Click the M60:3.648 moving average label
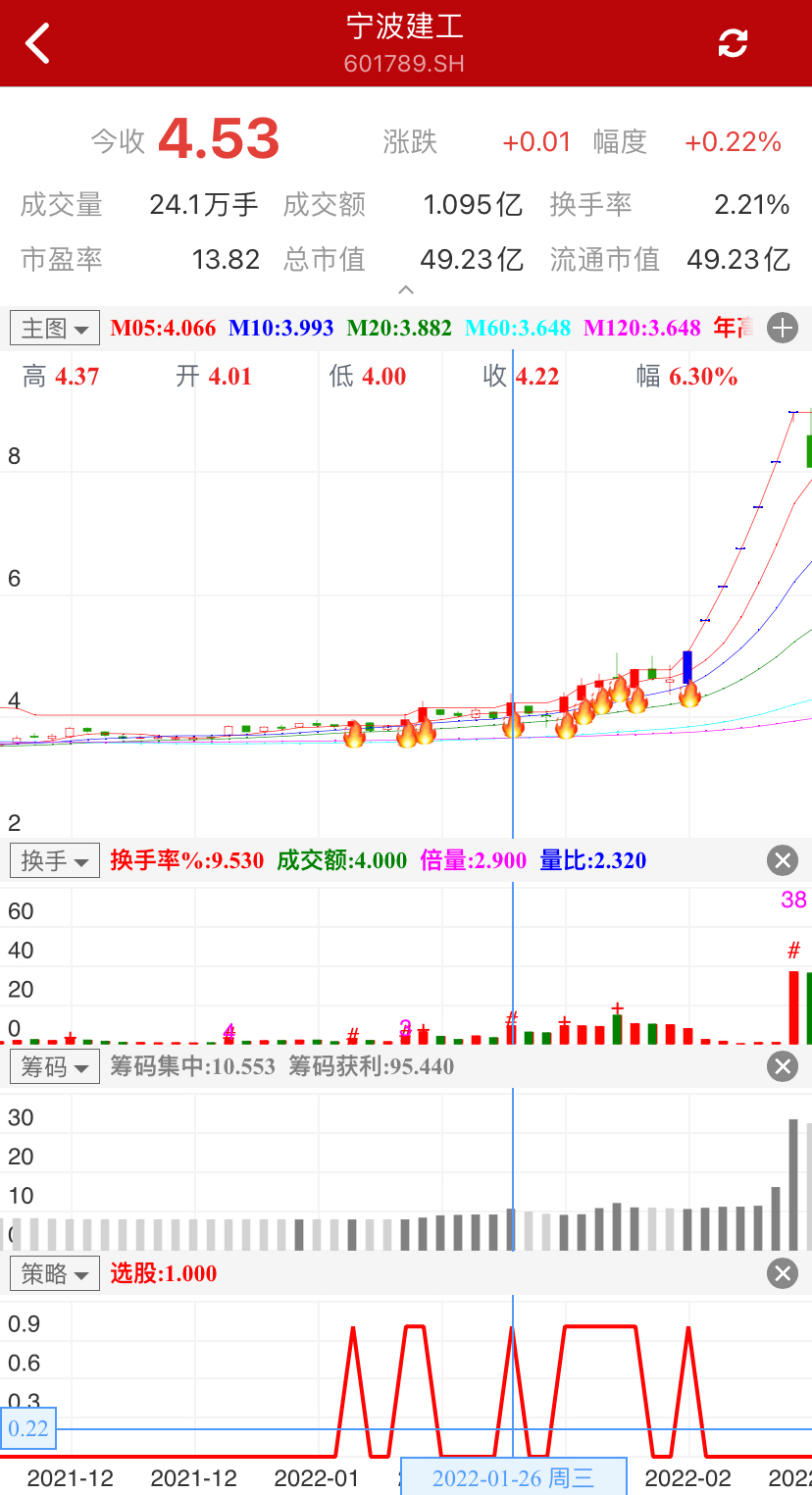 coord(518,328)
